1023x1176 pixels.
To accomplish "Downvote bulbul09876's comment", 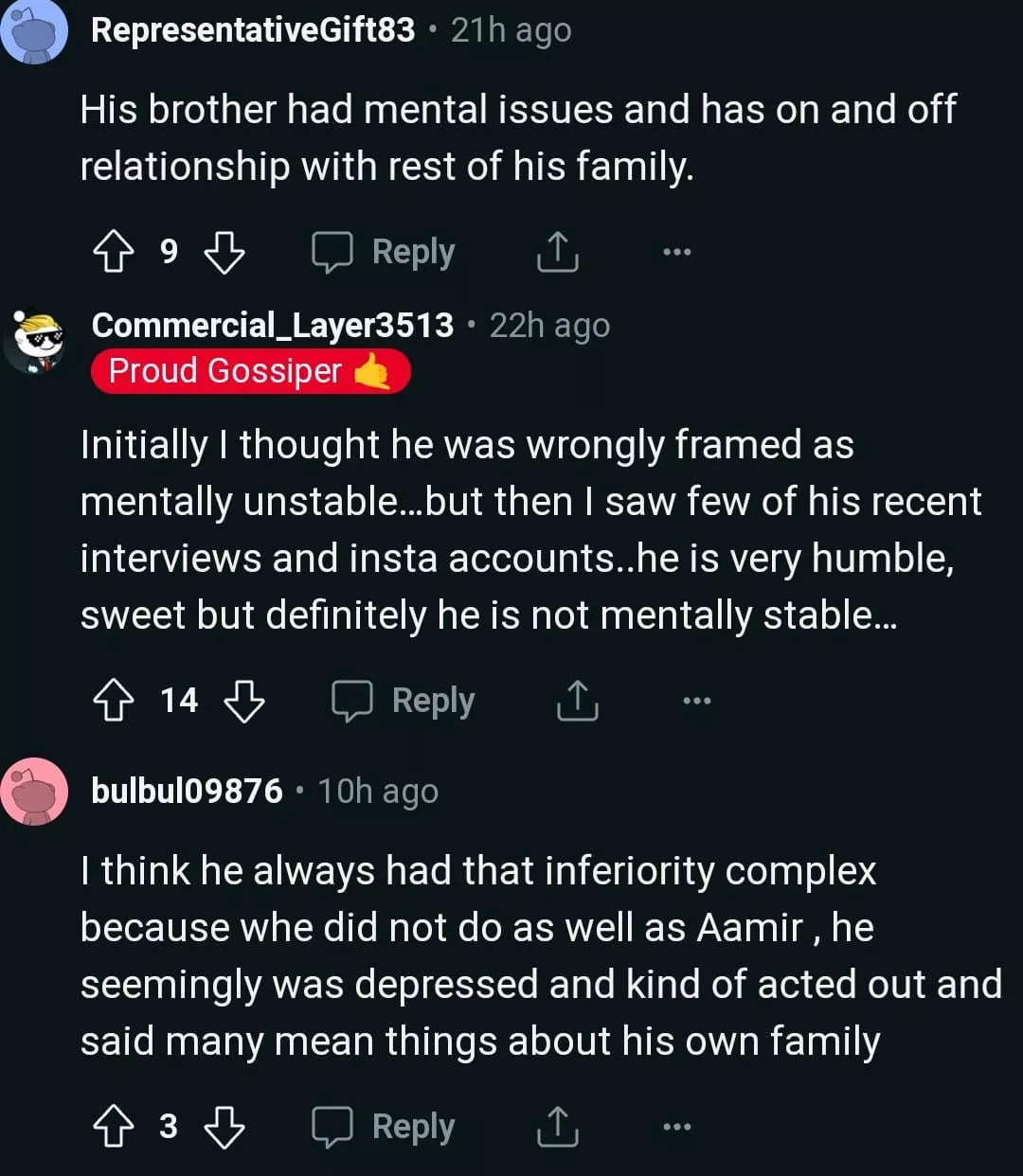I will click(x=224, y=1127).
